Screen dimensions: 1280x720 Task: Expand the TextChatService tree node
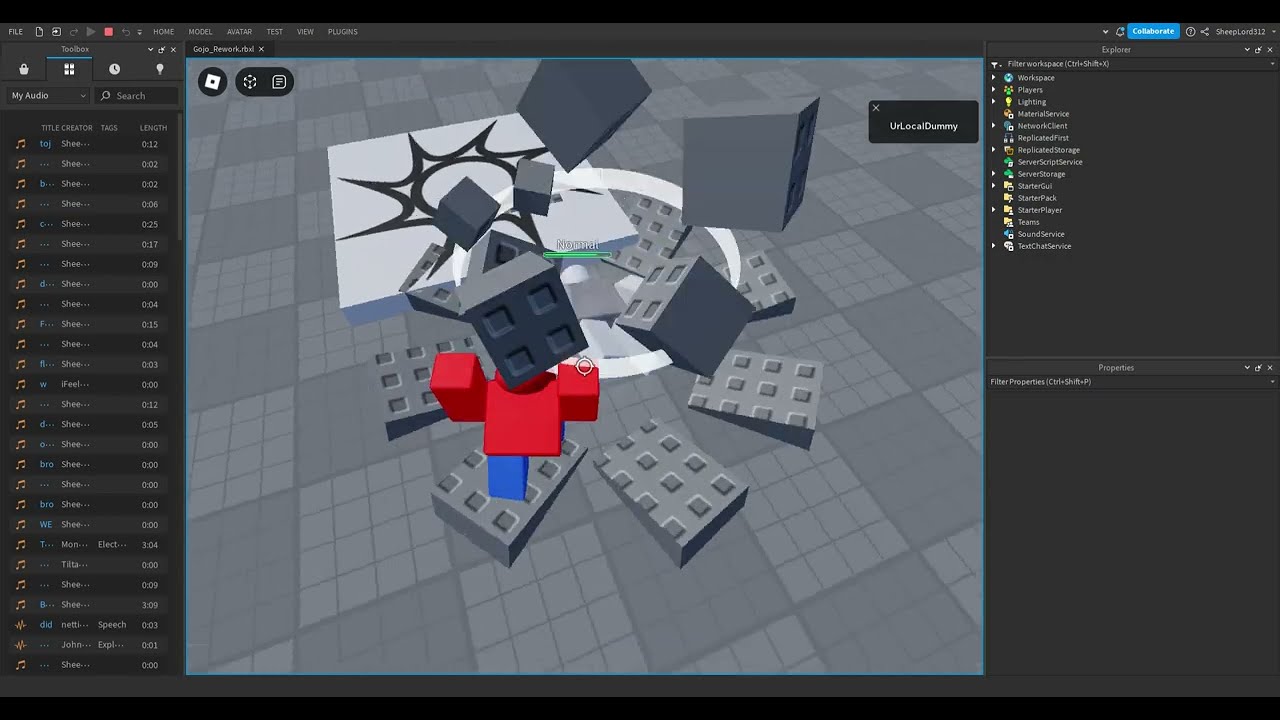pyautogui.click(x=994, y=246)
